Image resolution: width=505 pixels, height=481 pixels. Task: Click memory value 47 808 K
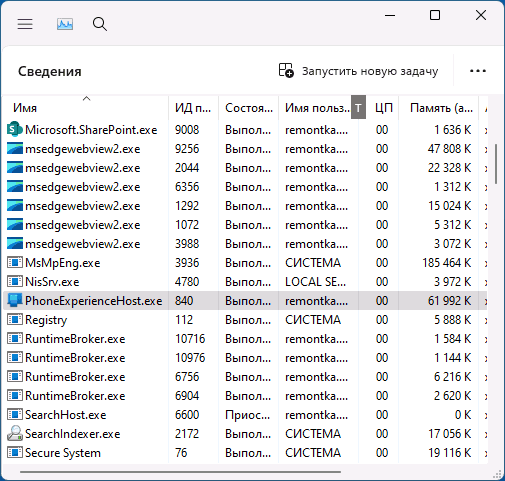(449, 149)
